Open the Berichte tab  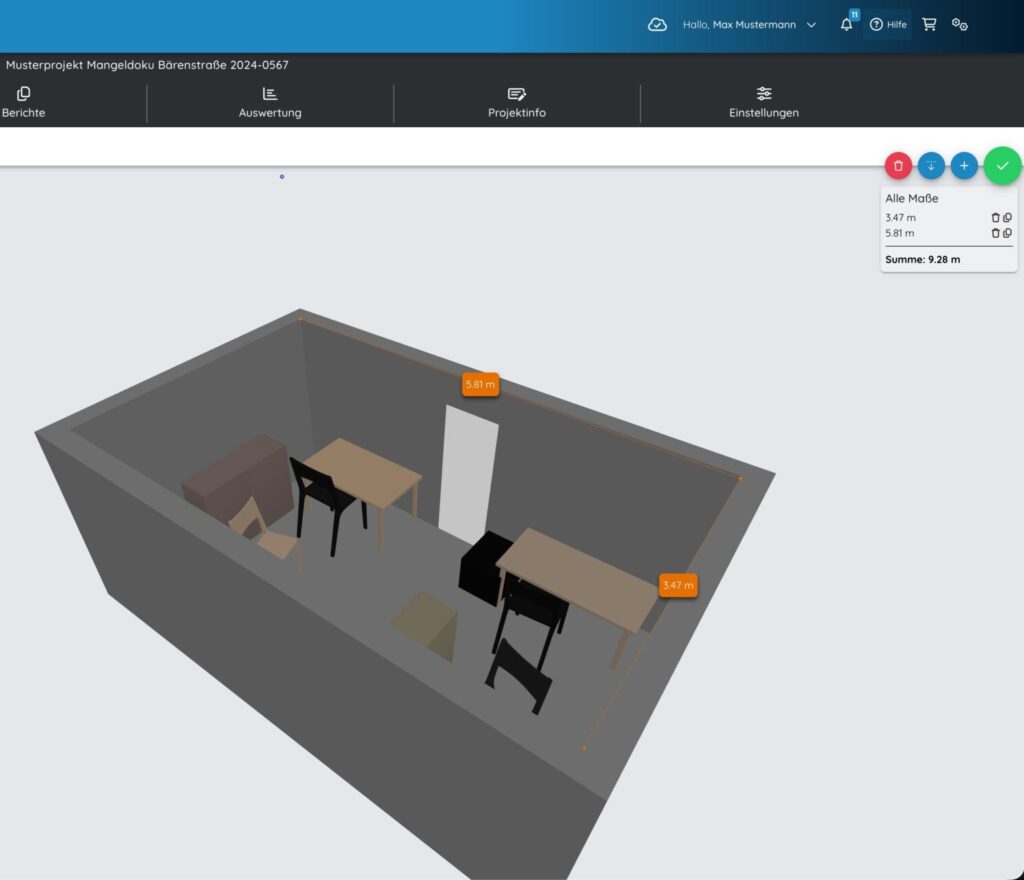pyautogui.click(x=24, y=102)
